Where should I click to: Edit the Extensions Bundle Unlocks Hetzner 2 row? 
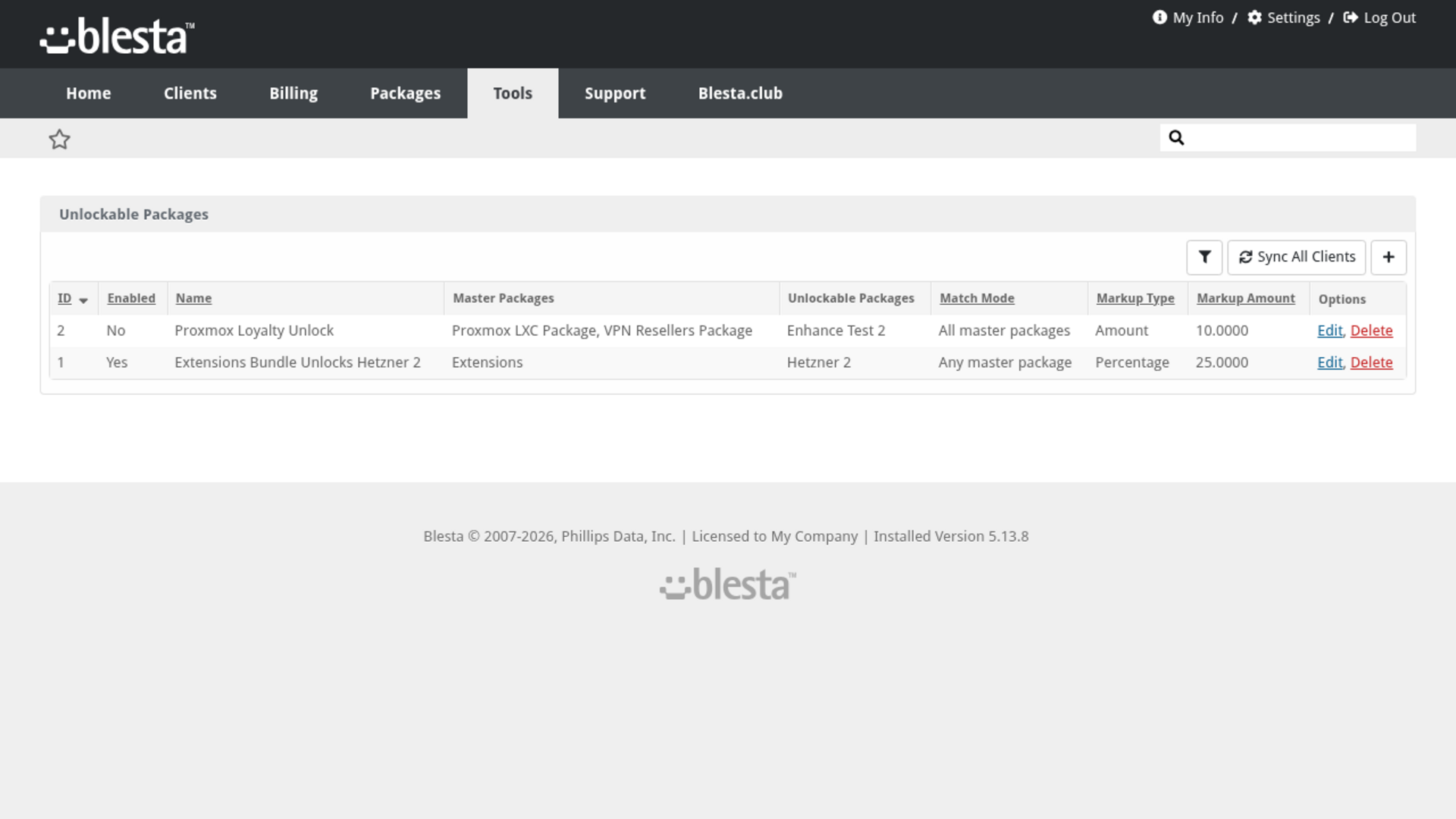click(1330, 362)
